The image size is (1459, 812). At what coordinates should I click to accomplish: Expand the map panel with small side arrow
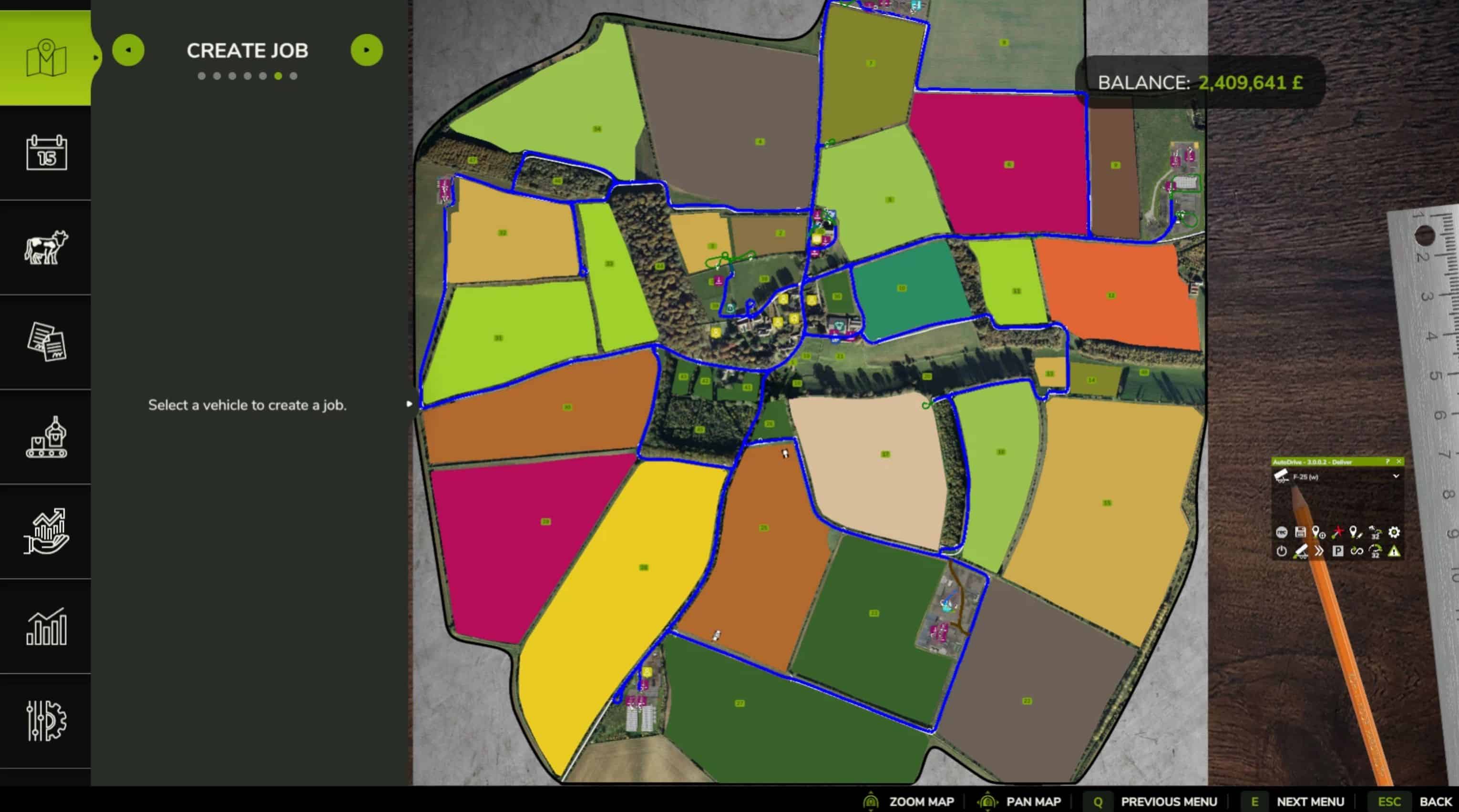(409, 404)
